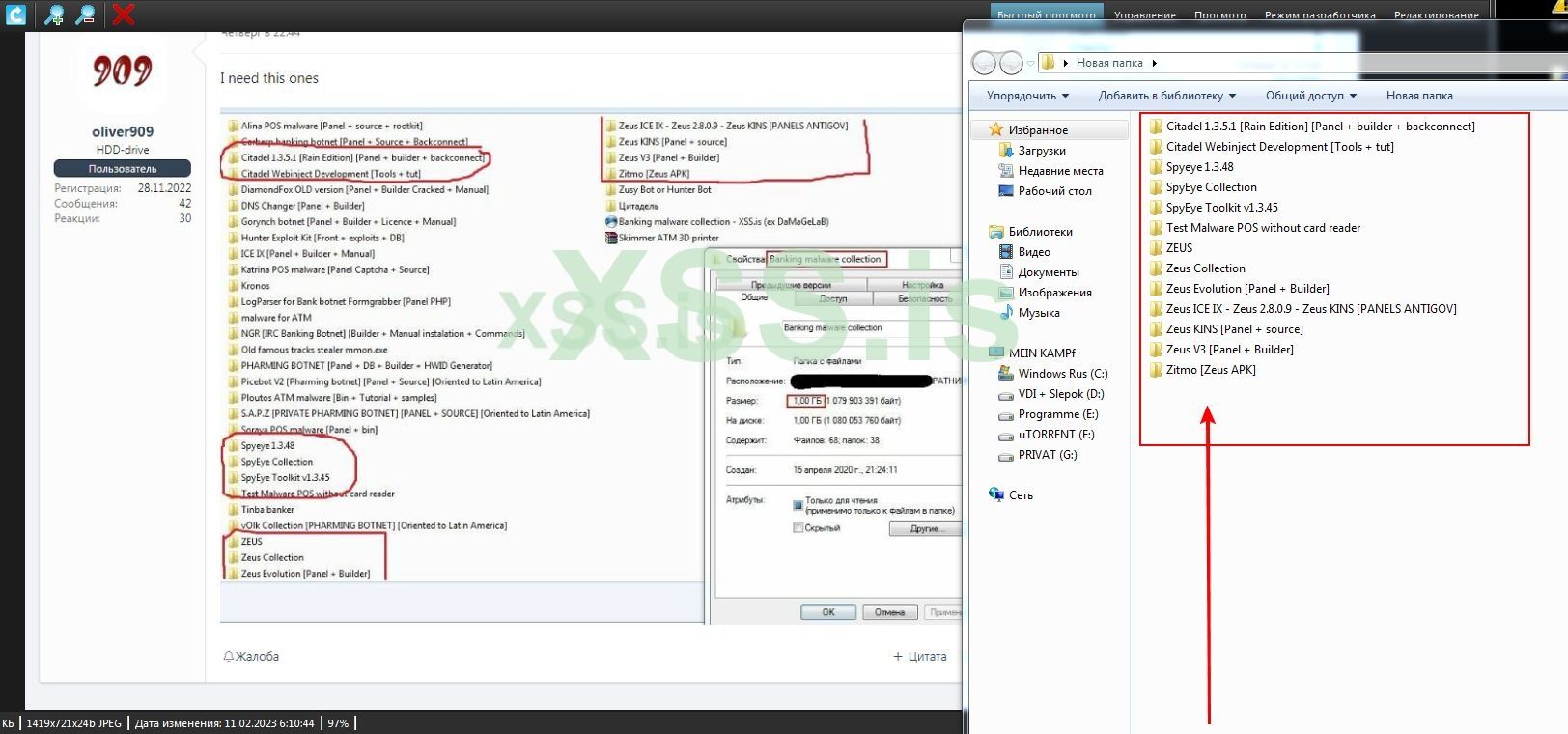Select the ZEUS folder in Explorer list
Image resolution: width=1568 pixels, height=734 pixels.
[x=1171, y=247]
